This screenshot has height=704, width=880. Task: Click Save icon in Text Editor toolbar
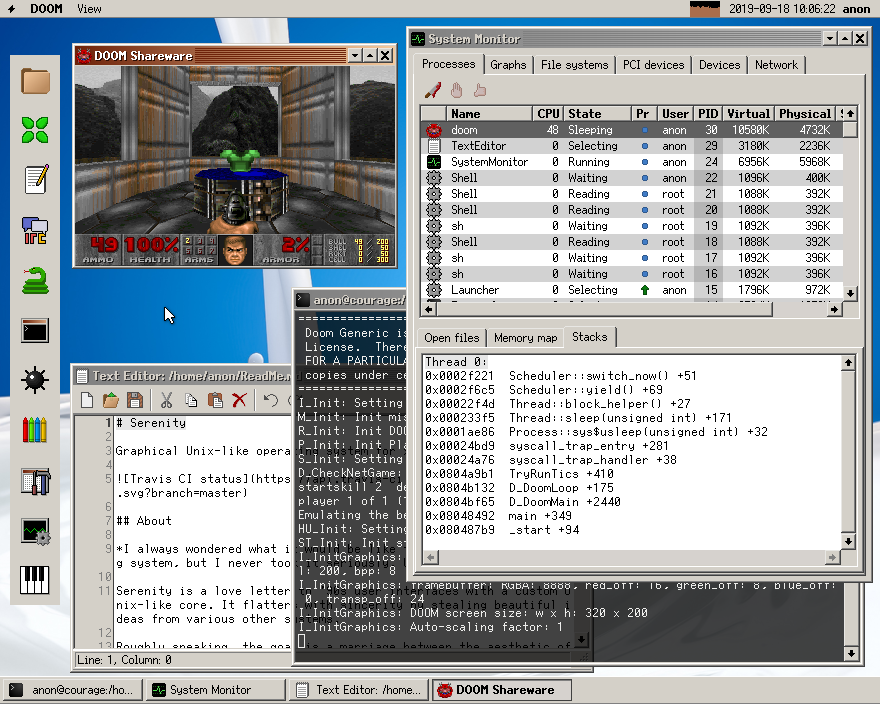click(x=134, y=400)
